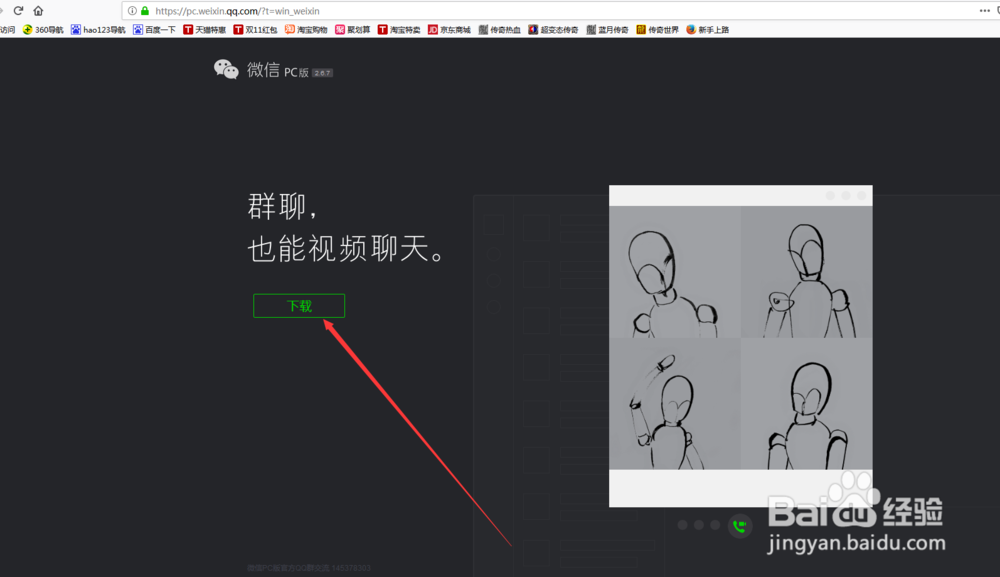The image size is (1000, 577).
Task: Open the 淘宝特卖 bookmark
Action: coord(399,29)
